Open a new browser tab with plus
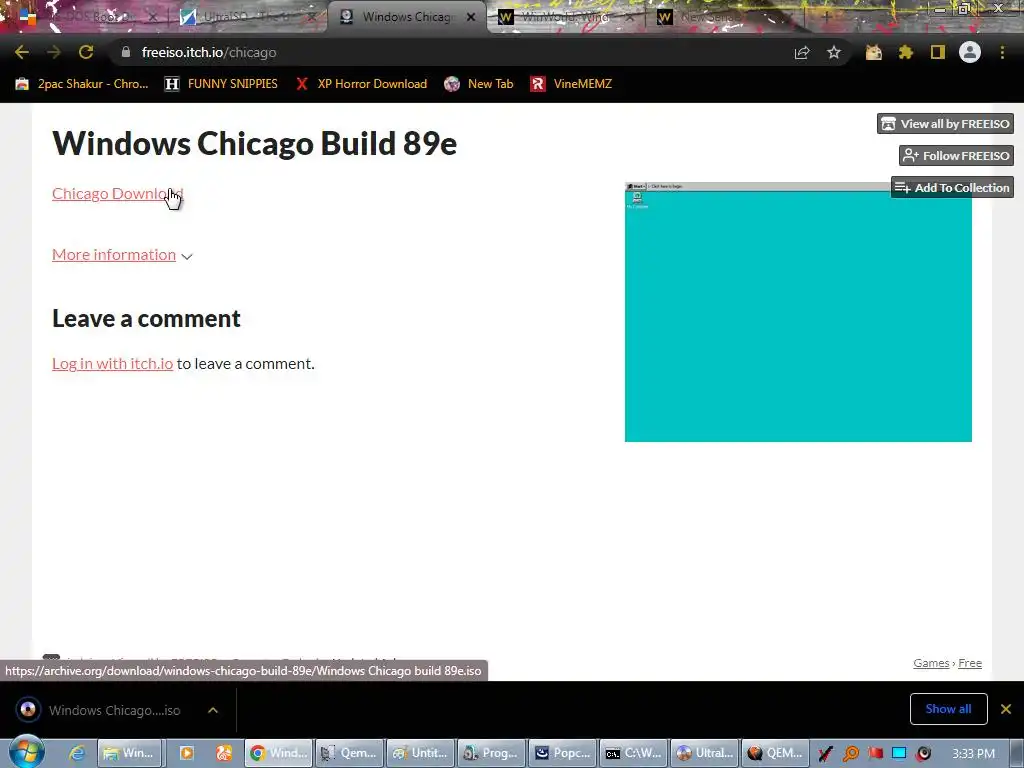This screenshot has height=768, width=1024. pos(825,17)
